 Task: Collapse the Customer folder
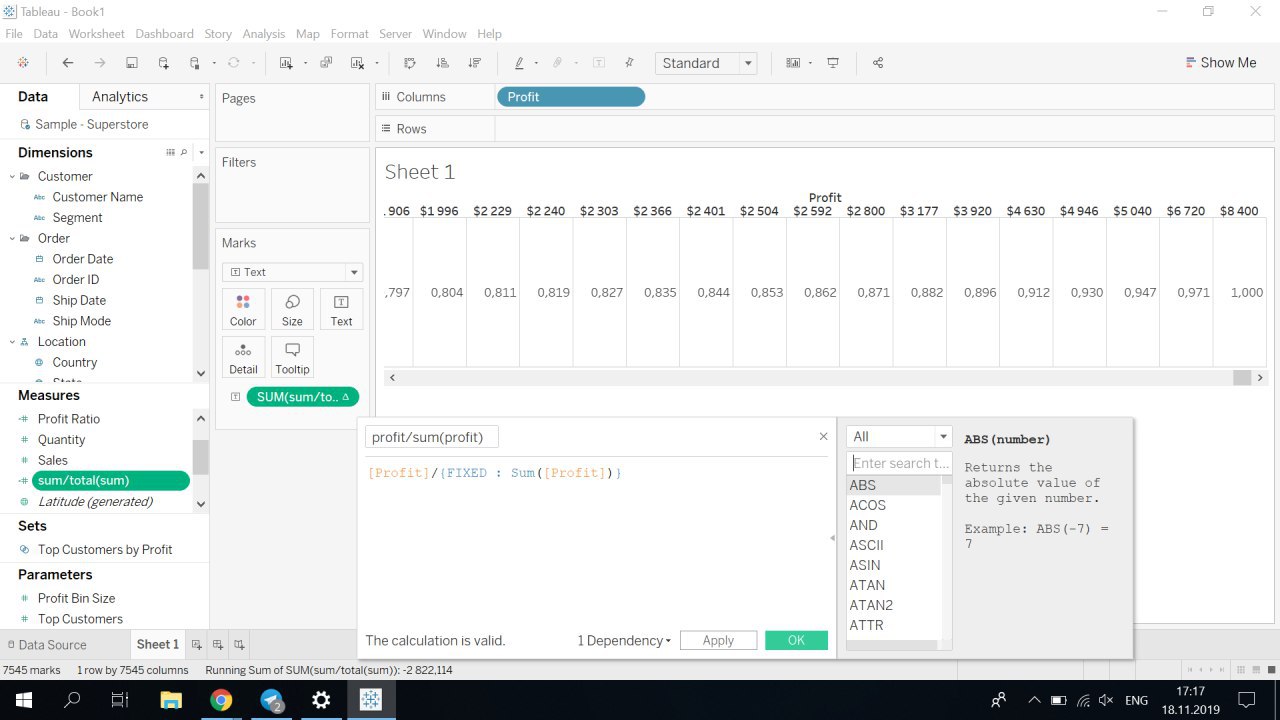click(x=13, y=176)
